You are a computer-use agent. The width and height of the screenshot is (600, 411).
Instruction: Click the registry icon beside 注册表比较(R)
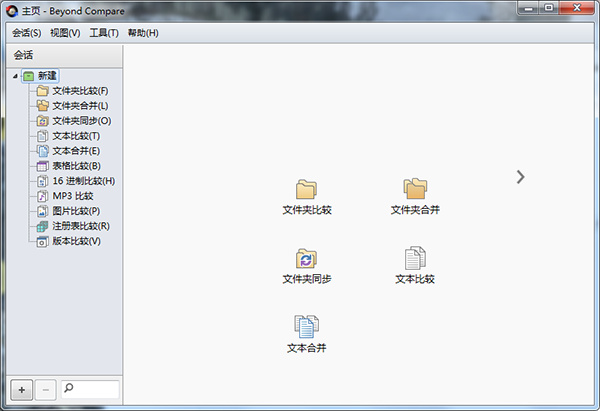click(42, 226)
